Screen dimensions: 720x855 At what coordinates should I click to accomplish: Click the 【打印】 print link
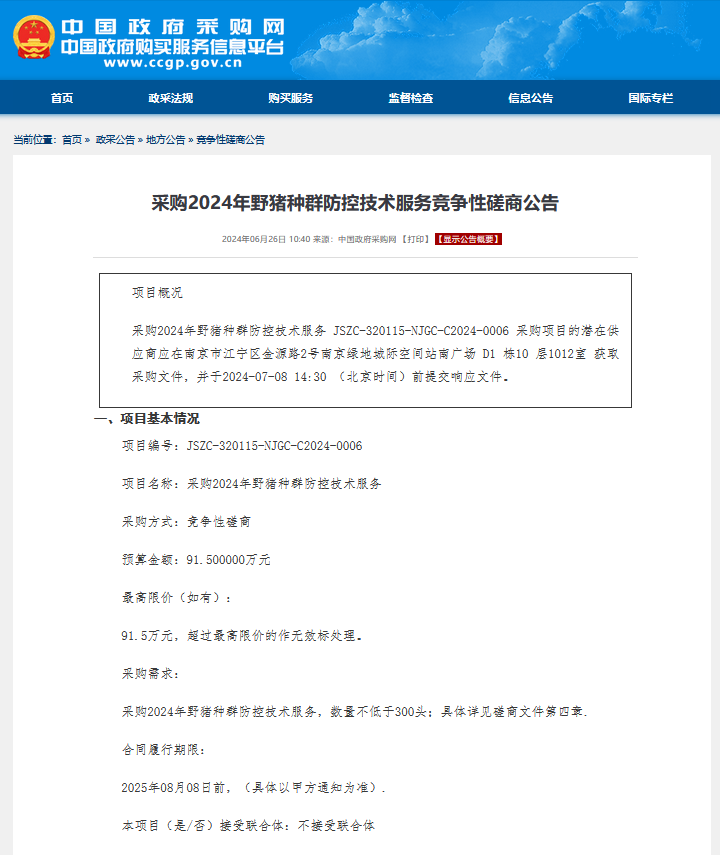(416, 239)
